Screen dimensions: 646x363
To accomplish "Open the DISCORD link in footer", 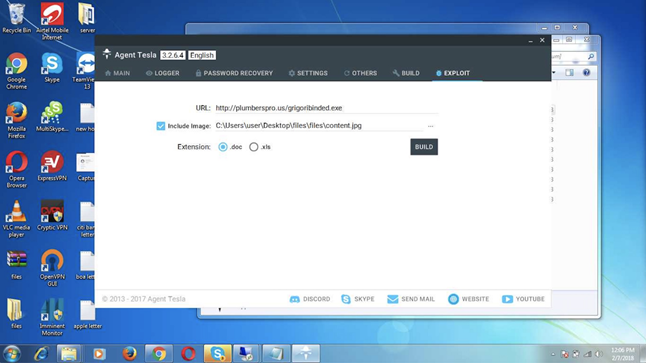I will pyautogui.click(x=310, y=299).
